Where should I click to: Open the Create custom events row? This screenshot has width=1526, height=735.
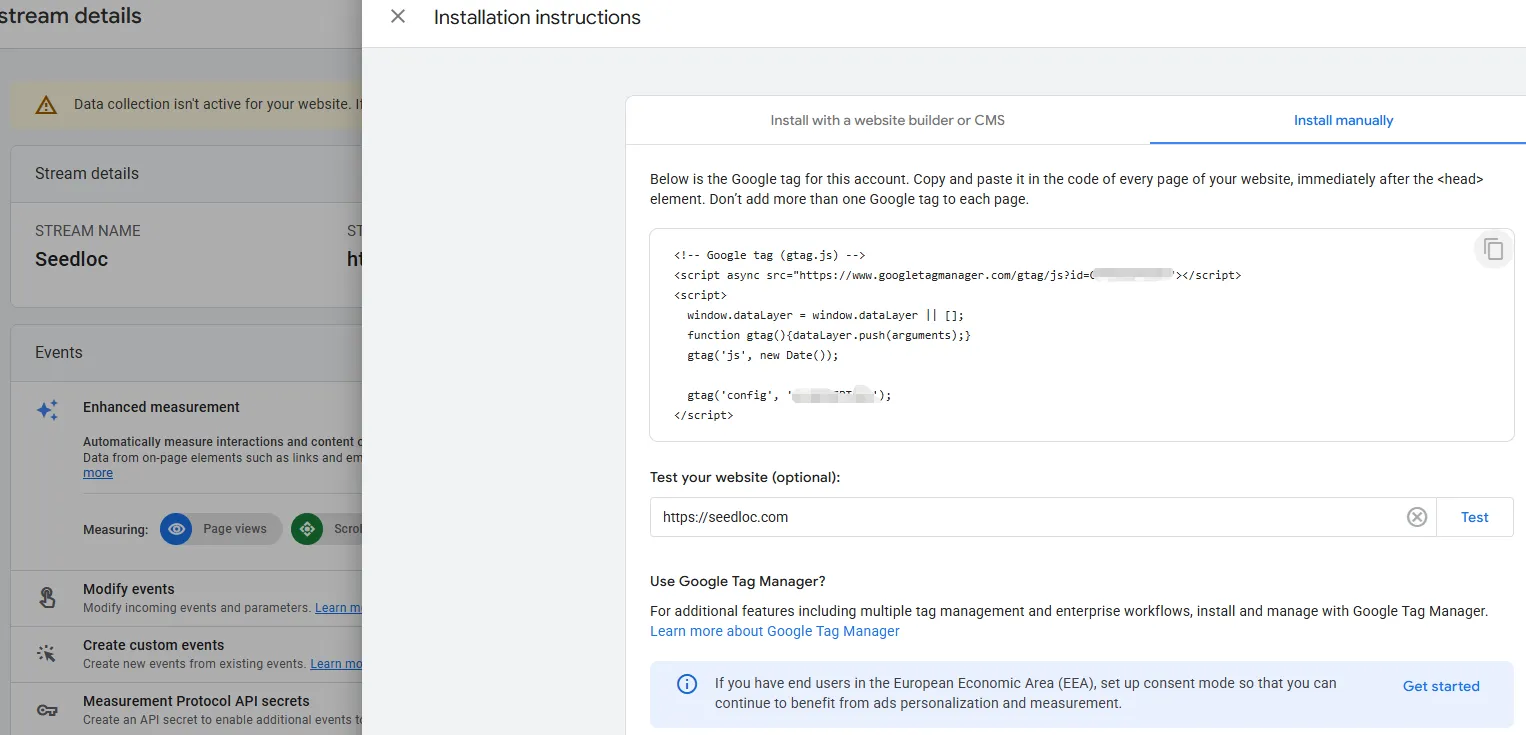tap(154, 645)
